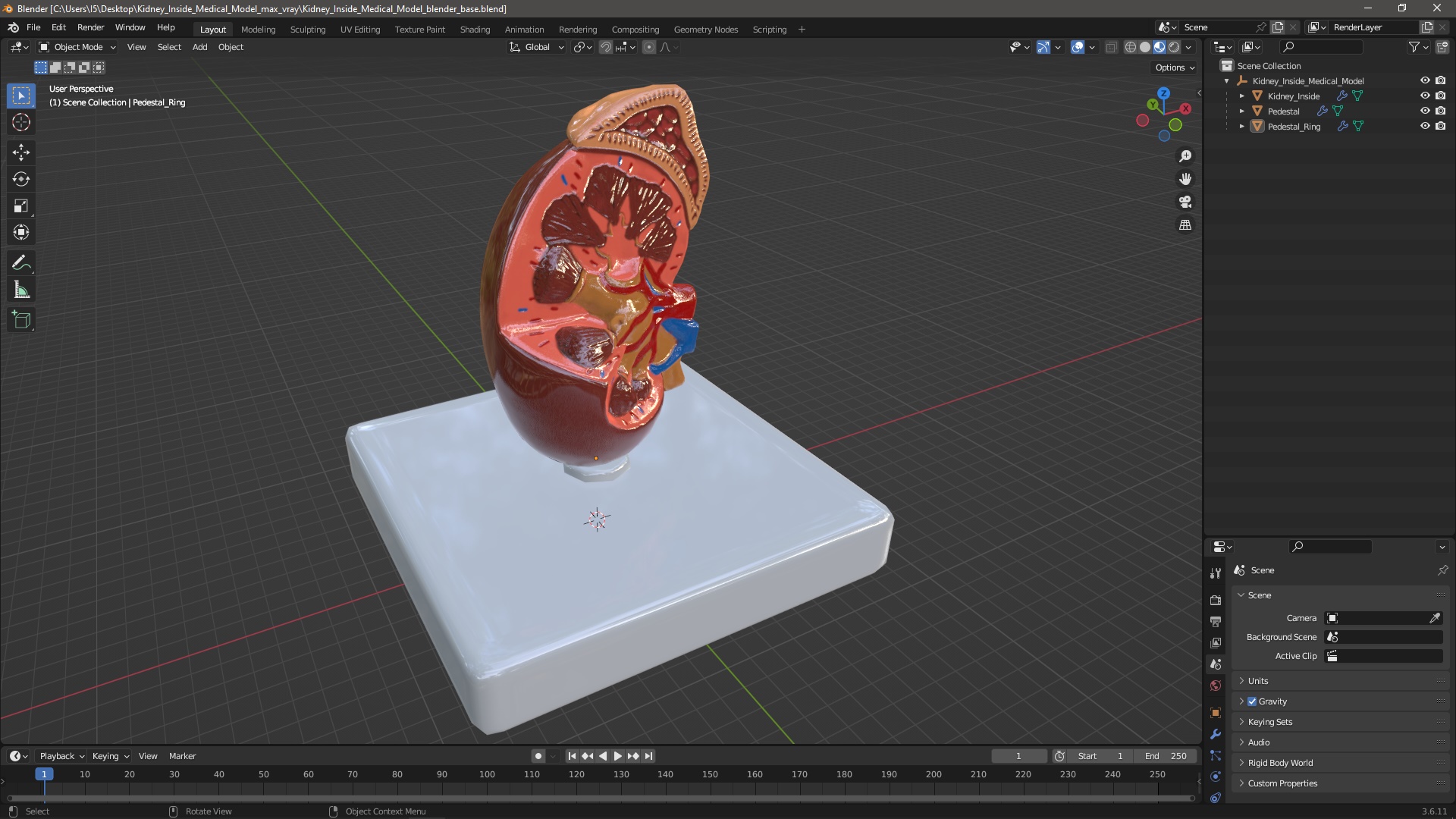Viewport: 1456px width, 819px height.
Task: Open the File menu
Action: pyautogui.click(x=33, y=27)
